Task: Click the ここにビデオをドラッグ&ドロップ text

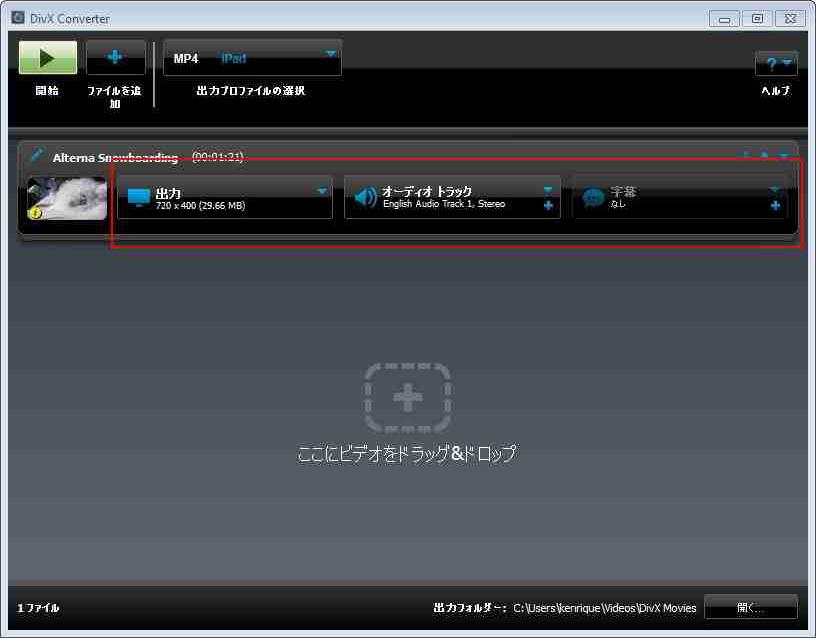Action: tap(407, 453)
